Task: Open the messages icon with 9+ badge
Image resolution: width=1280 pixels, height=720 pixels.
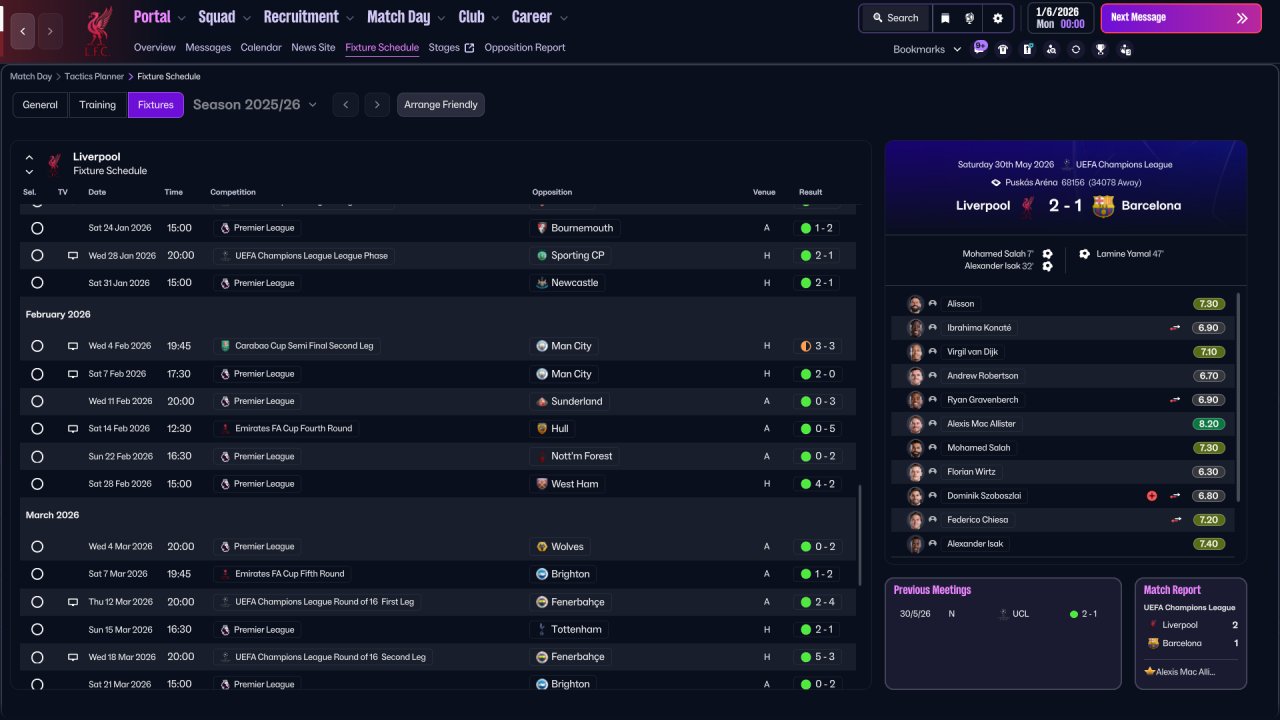Action: [x=980, y=48]
